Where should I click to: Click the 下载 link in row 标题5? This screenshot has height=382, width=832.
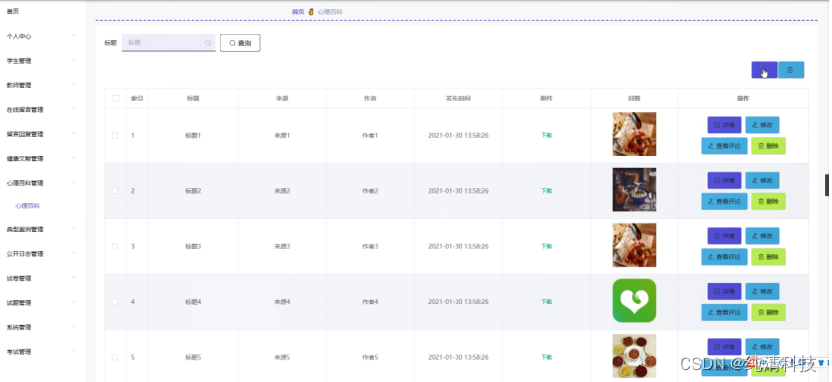pyautogui.click(x=546, y=357)
